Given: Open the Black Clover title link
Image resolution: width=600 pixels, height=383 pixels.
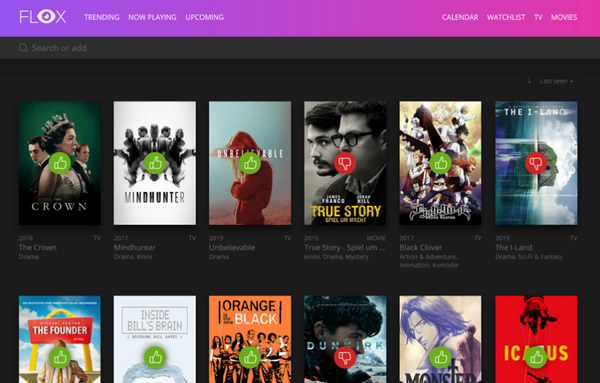Looking at the screenshot, I should 421,248.
